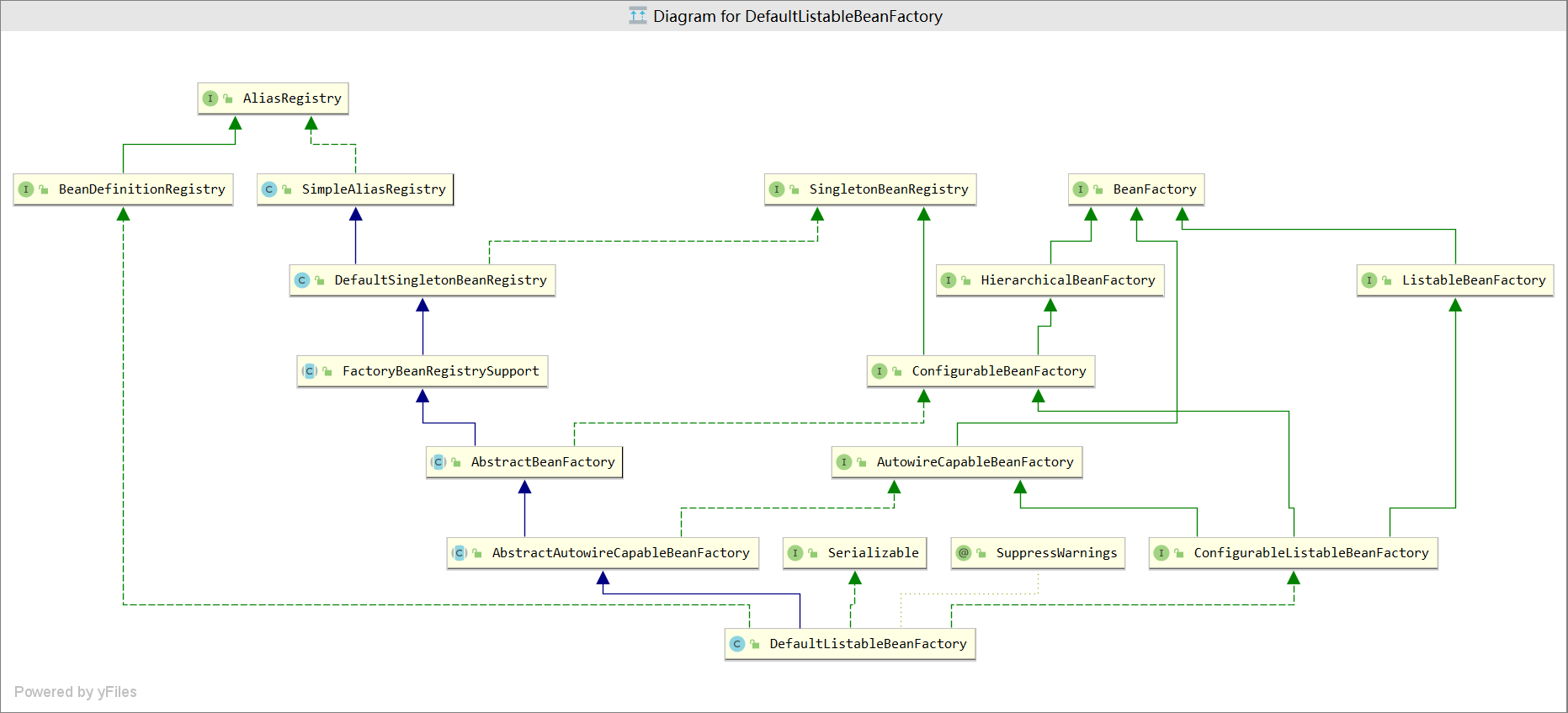
Task: Select the BeanDefinitionRegistry label text
Action: [x=142, y=189]
